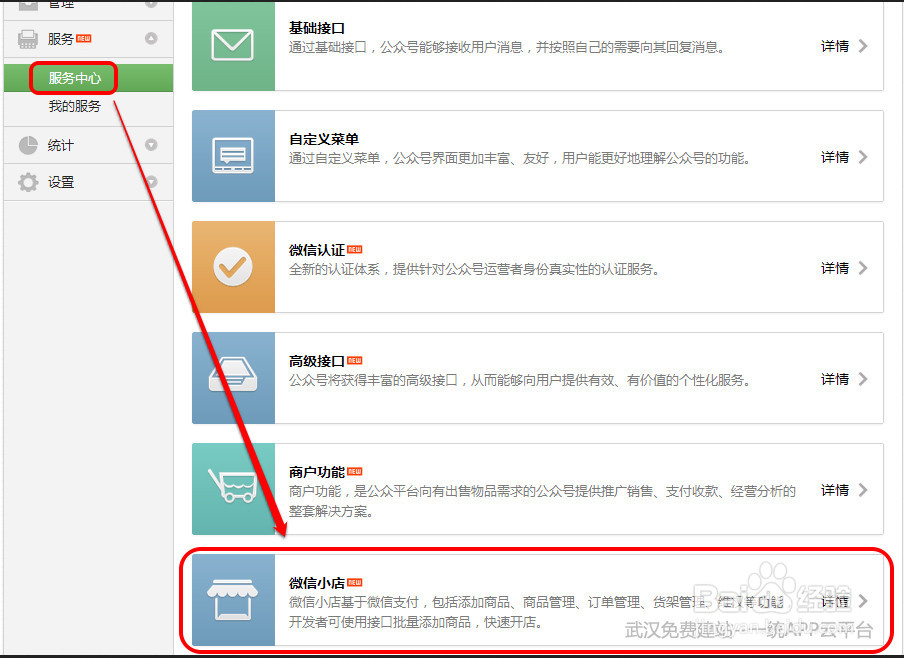Viewport: 904px width, 658px height.
Task: Click the chevron arrow on 高级接口 row
Action: point(862,379)
